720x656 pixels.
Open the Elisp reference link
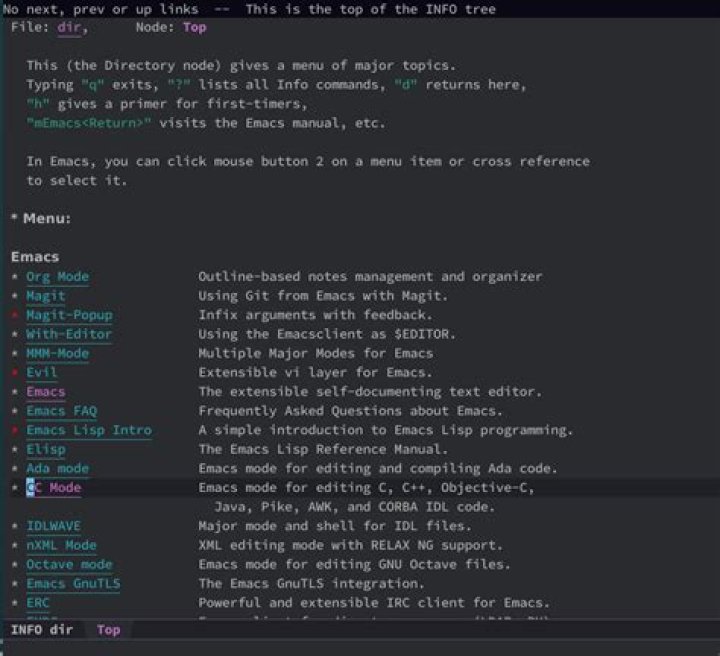[45, 449]
